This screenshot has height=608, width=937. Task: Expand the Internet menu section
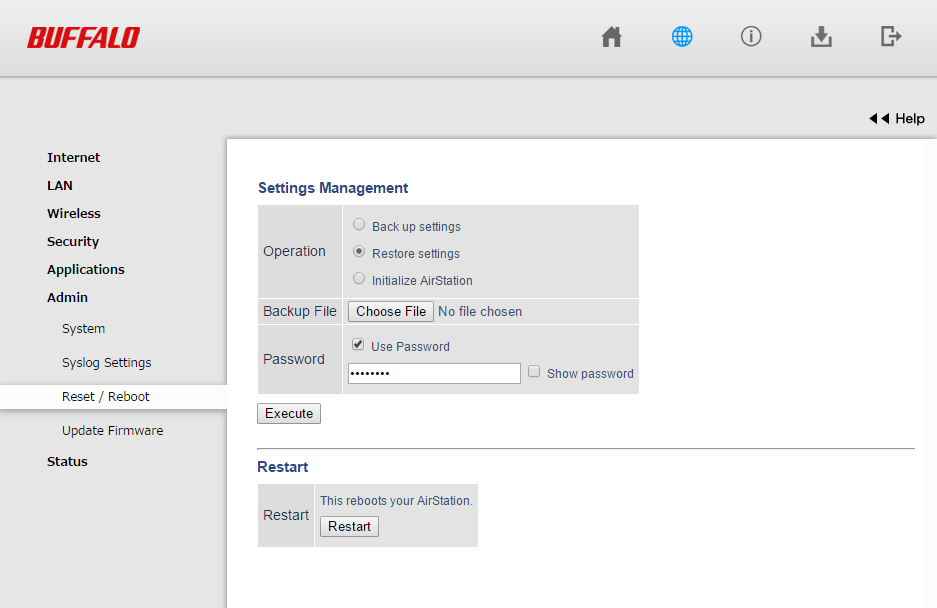(x=74, y=157)
